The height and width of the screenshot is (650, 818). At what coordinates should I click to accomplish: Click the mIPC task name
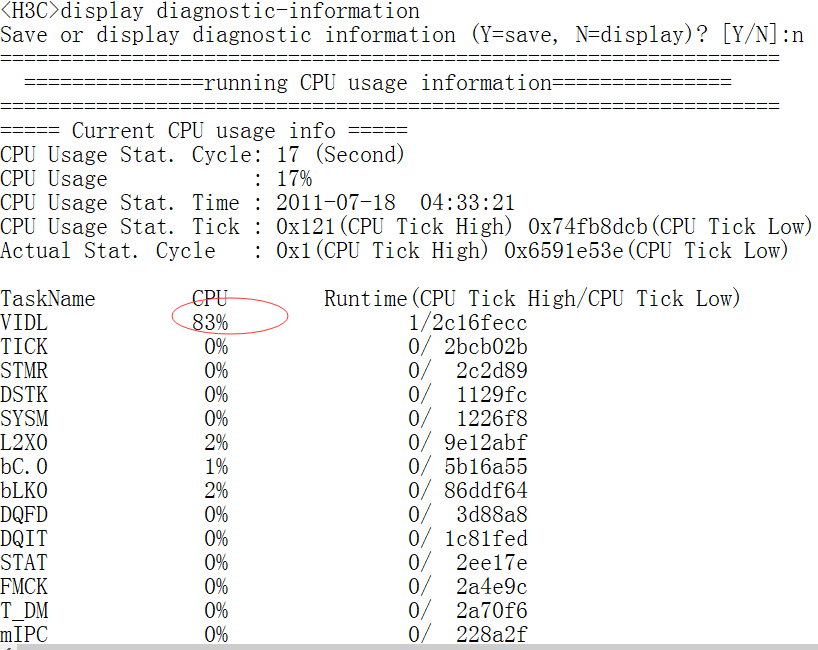tap(24, 634)
